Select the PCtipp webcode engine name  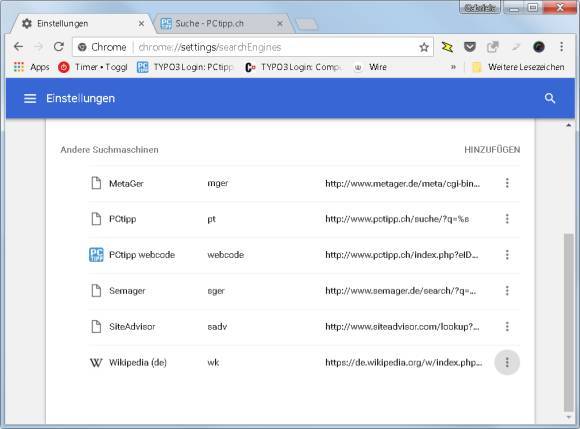click(x=142, y=255)
